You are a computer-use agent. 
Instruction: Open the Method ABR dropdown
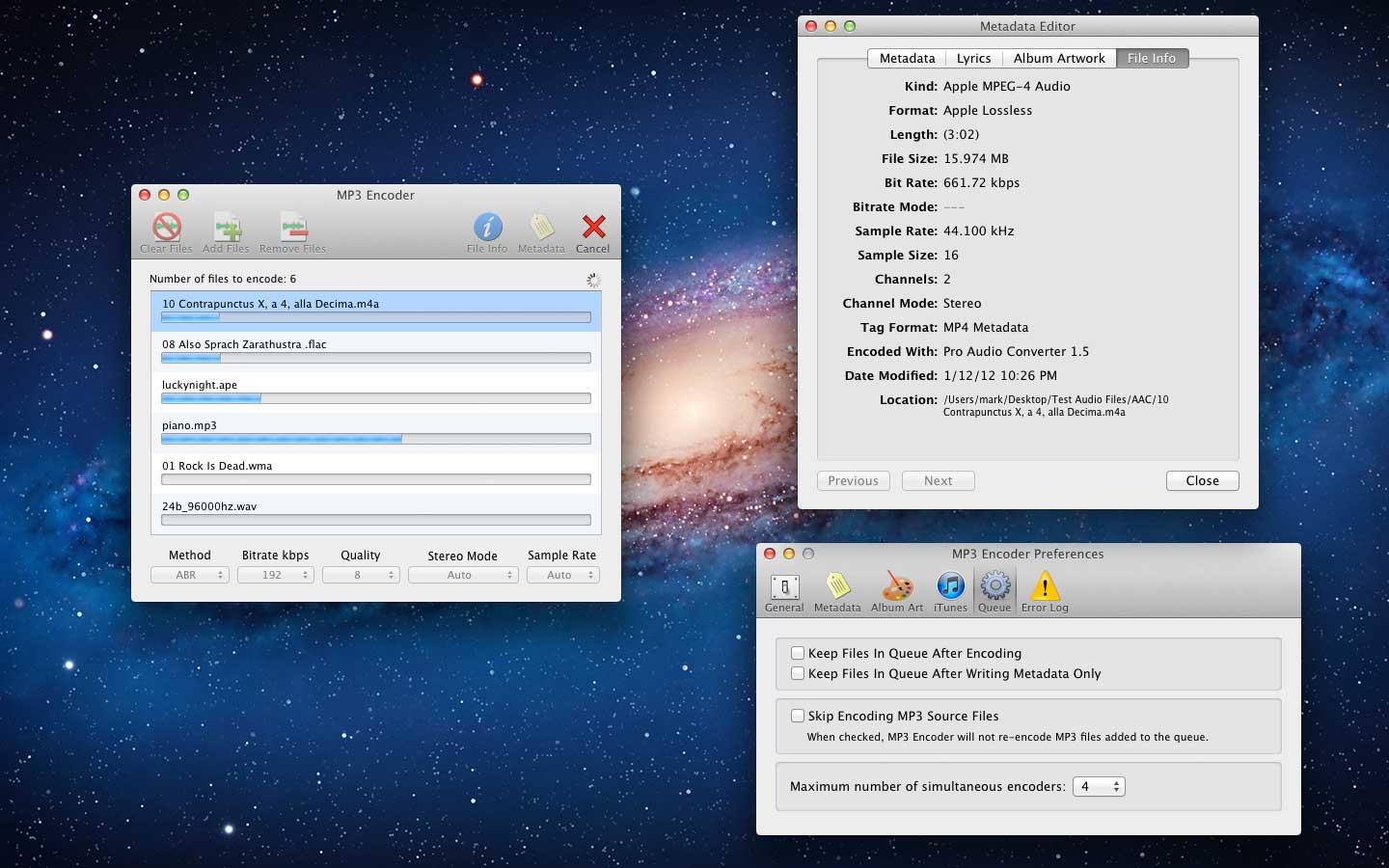tap(189, 575)
